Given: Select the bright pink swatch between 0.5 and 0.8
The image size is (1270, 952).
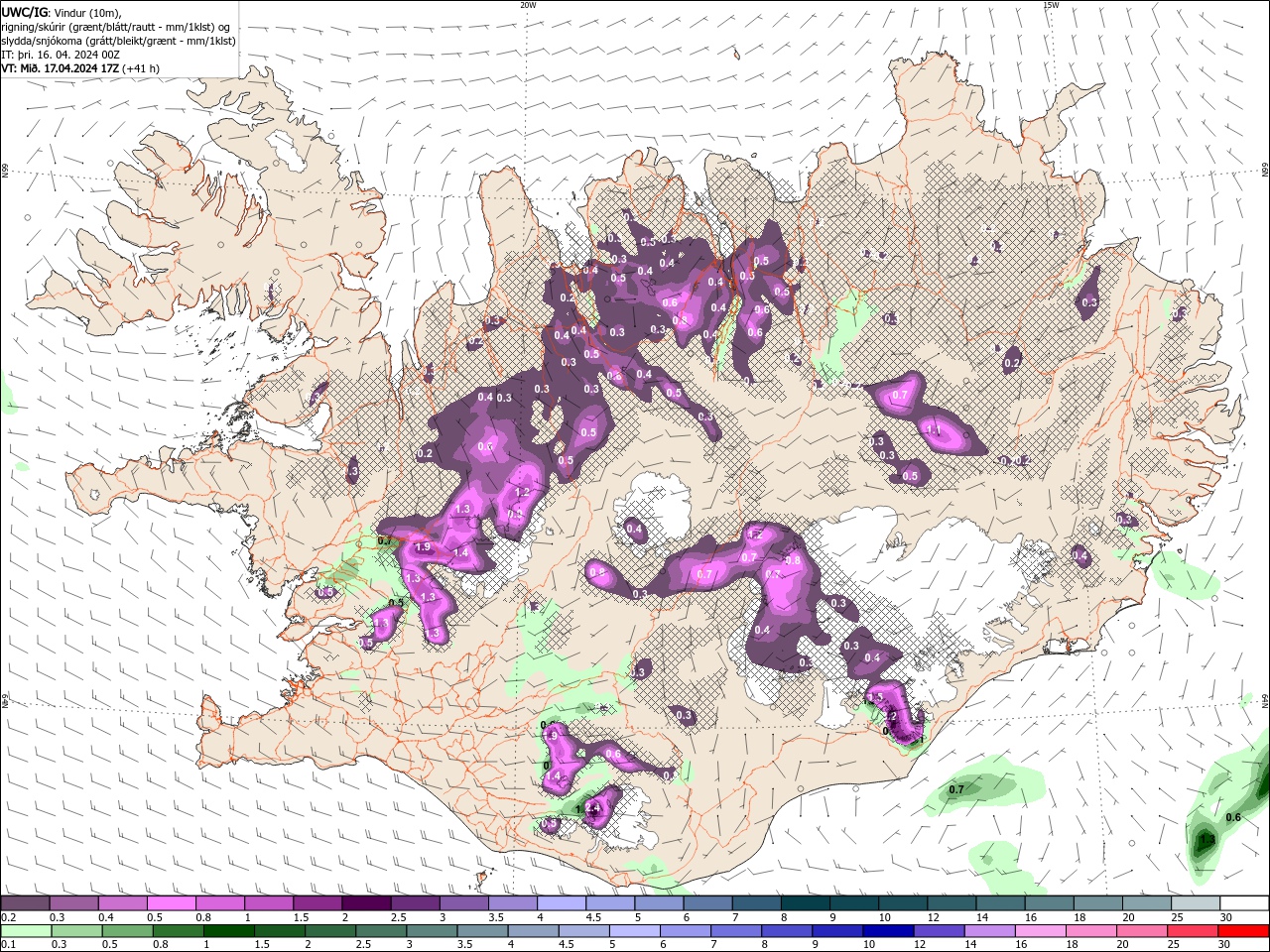Looking at the screenshot, I should [x=172, y=903].
